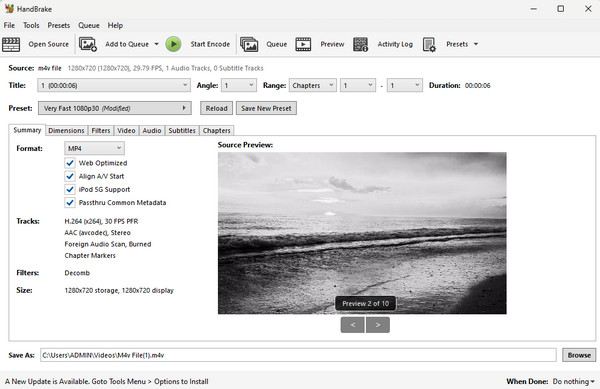The width and height of the screenshot is (600, 389).
Task: Open the Help menu
Action: click(115, 25)
